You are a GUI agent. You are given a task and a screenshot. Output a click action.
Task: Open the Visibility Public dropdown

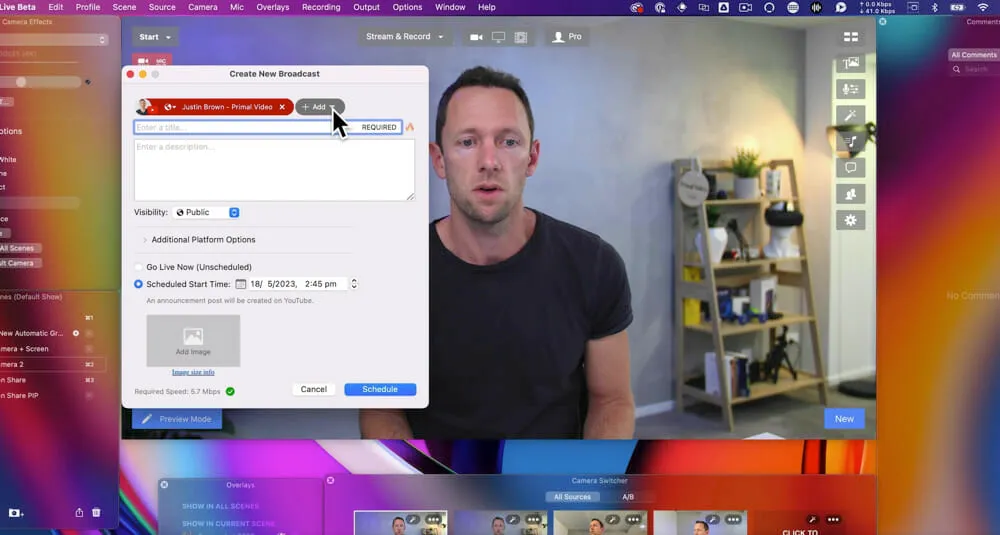[x=206, y=212]
